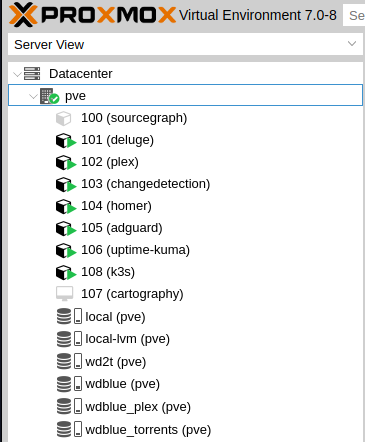The height and width of the screenshot is (442, 365).
Task: Select 104 (homer) container
Action: (116, 206)
